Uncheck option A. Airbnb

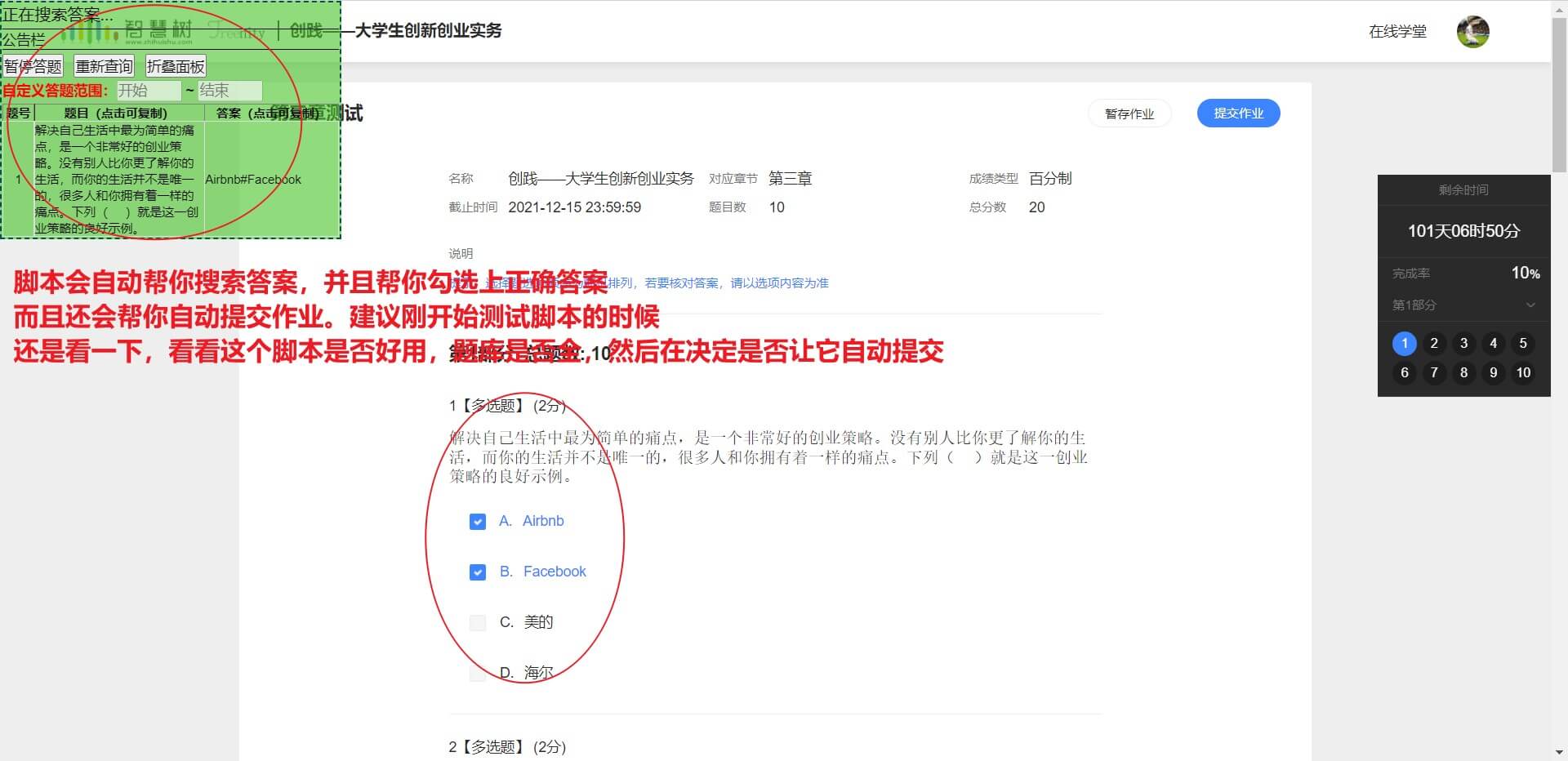click(478, 522)
